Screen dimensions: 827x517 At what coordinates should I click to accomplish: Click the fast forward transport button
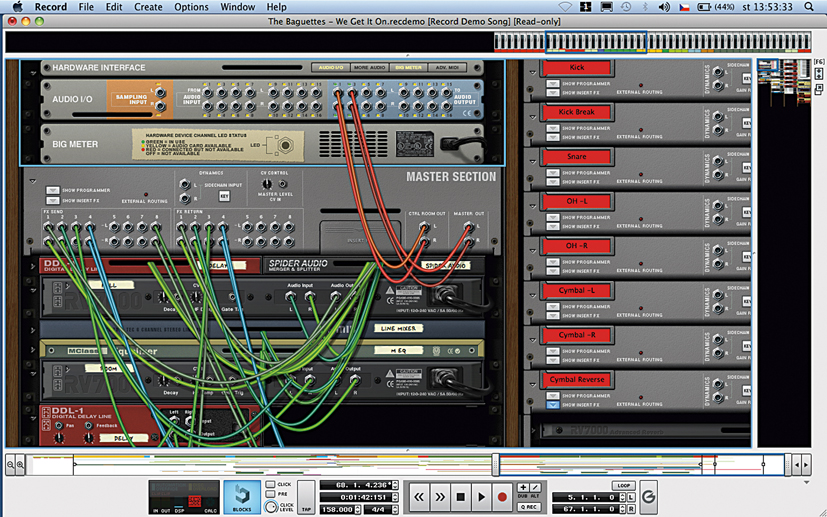click(440, 497)
